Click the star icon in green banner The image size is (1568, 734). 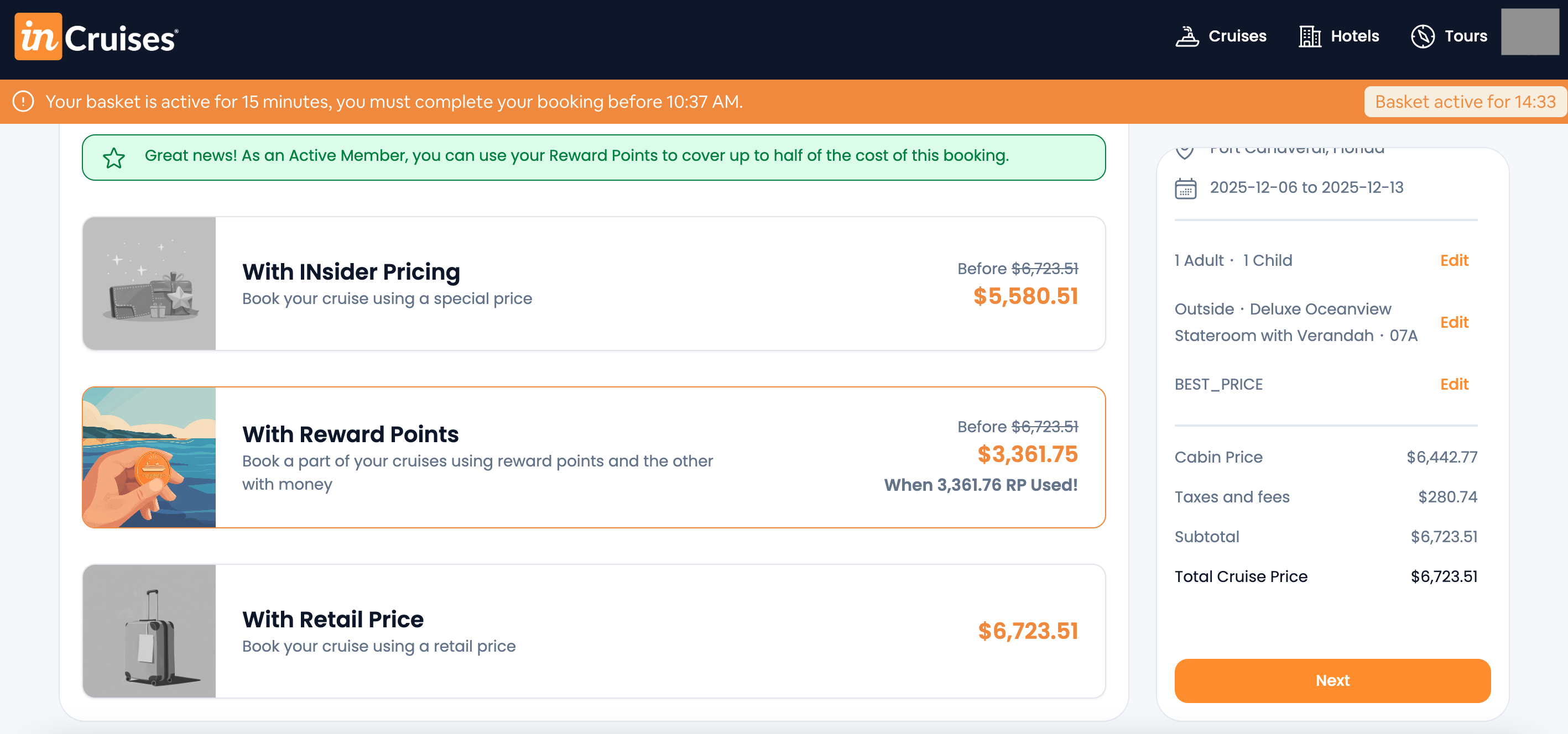click(114, 158)
